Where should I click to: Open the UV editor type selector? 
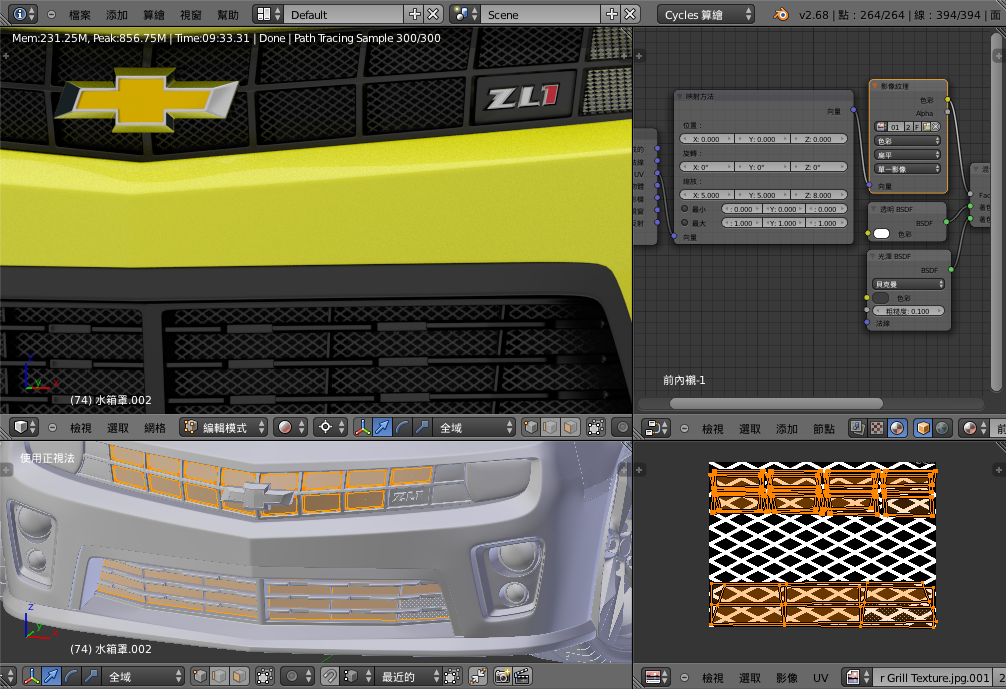[x=656, y=677]
